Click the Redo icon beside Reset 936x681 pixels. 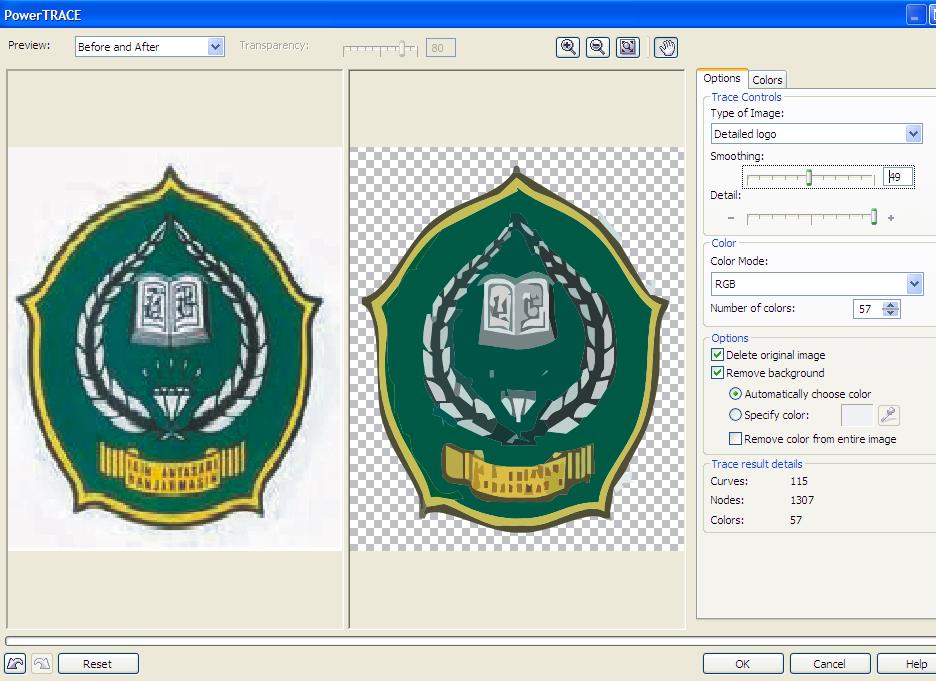click(x=42, y=664)
